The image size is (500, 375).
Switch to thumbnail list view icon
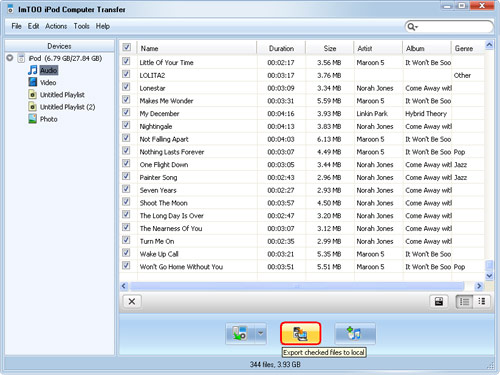481,301
